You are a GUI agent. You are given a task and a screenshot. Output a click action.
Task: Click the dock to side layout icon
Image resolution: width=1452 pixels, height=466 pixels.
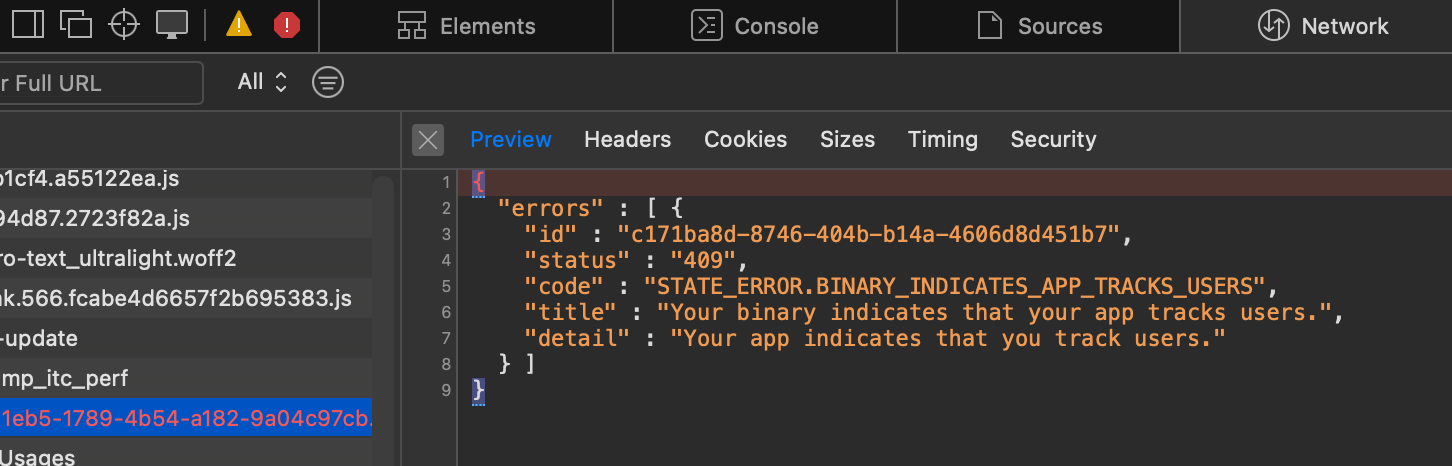tap(27, 24)
